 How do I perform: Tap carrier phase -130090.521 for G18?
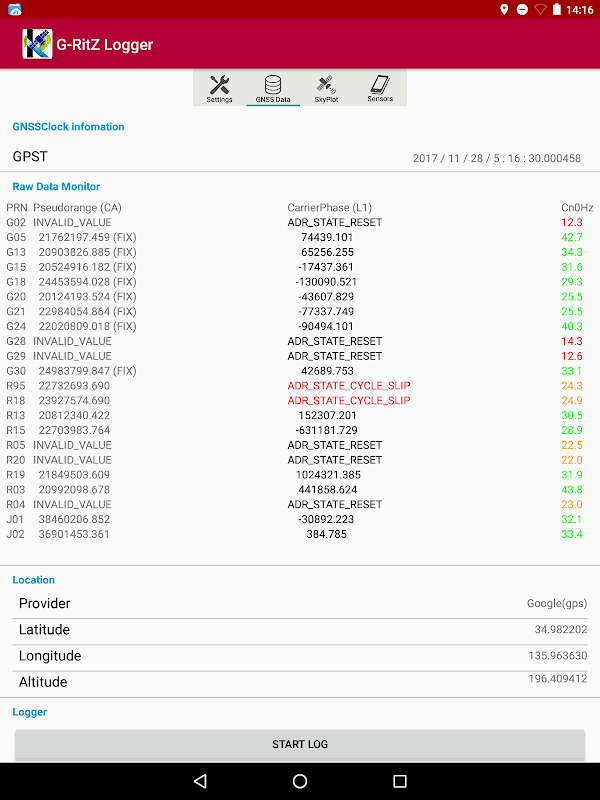tap(326, 282)
